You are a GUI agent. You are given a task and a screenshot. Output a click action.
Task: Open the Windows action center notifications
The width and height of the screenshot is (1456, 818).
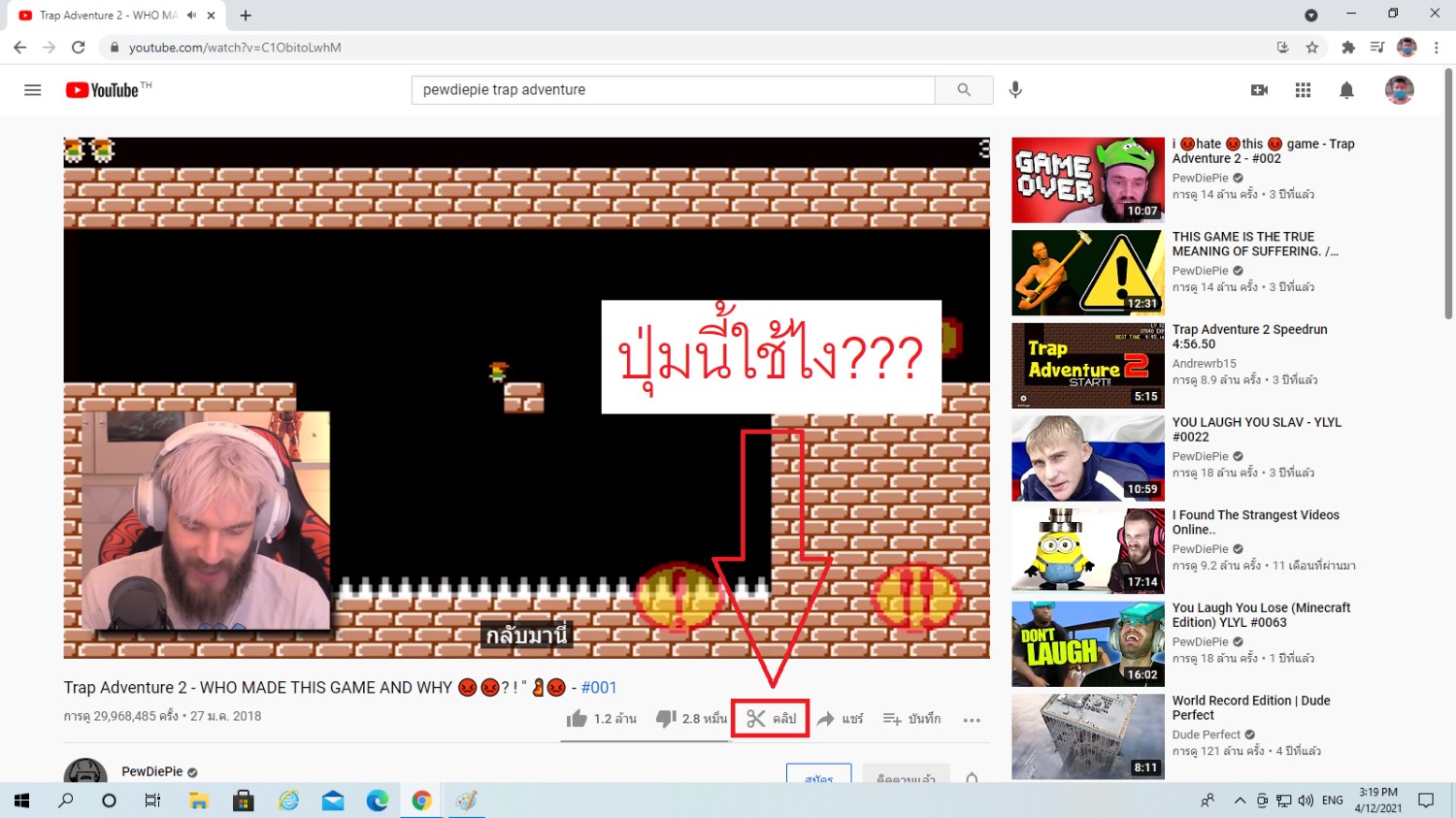tap(1426, 801)
